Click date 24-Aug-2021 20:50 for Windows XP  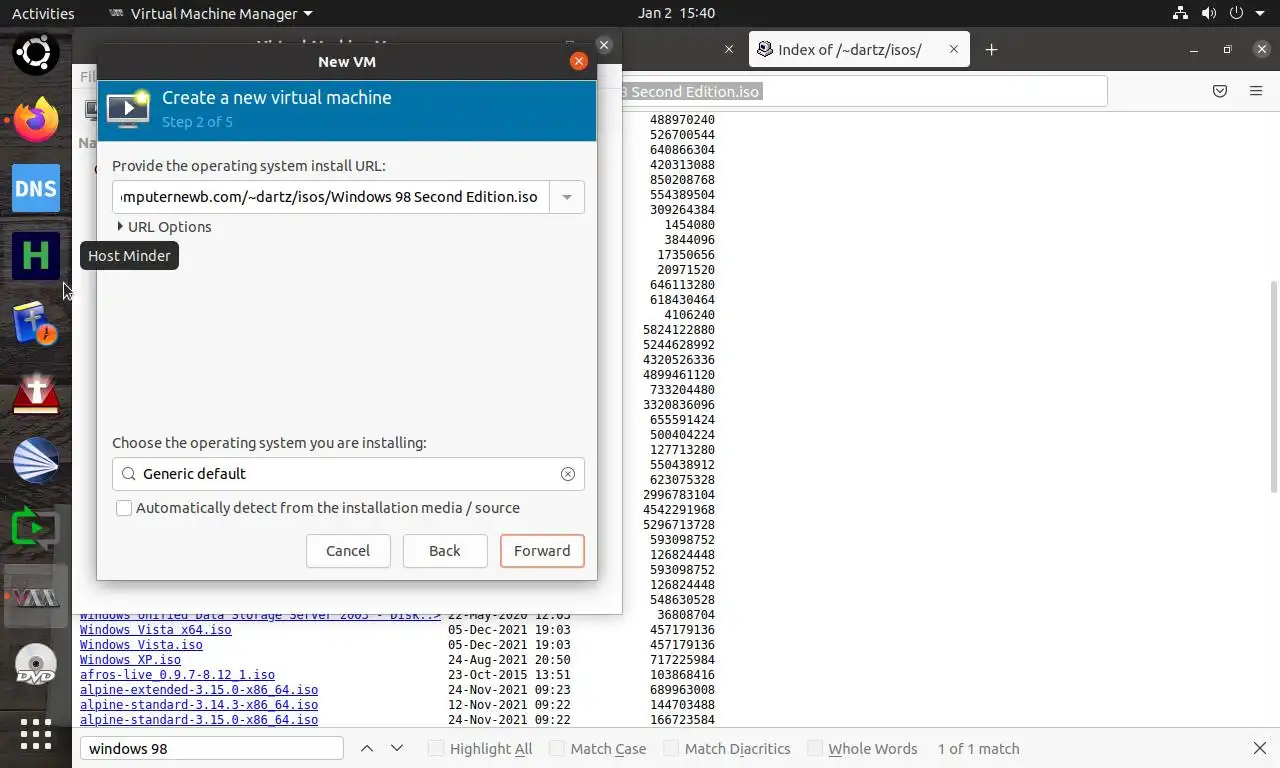point(509,660)
